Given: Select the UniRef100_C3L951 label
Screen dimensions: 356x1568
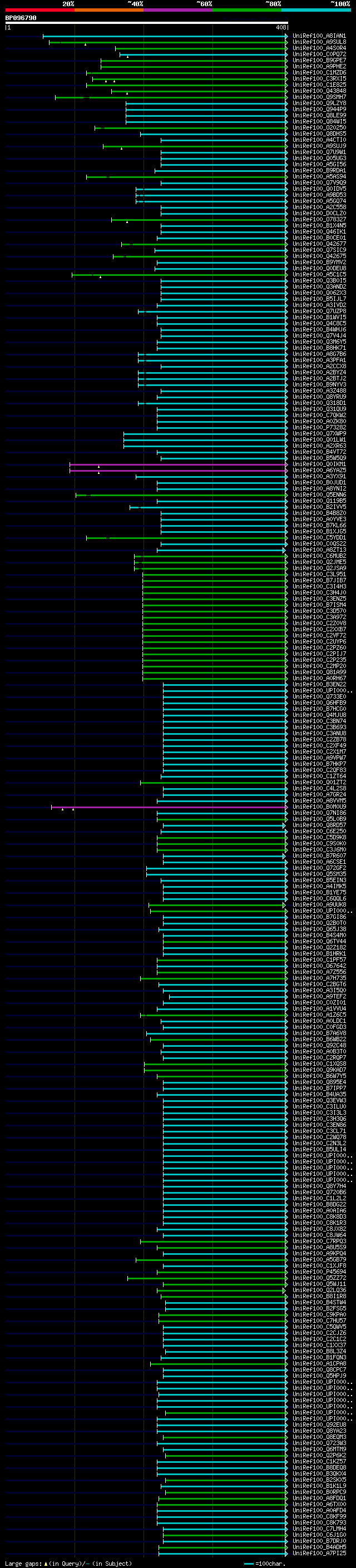Looking at the screenshot, I should click(319, 574).
